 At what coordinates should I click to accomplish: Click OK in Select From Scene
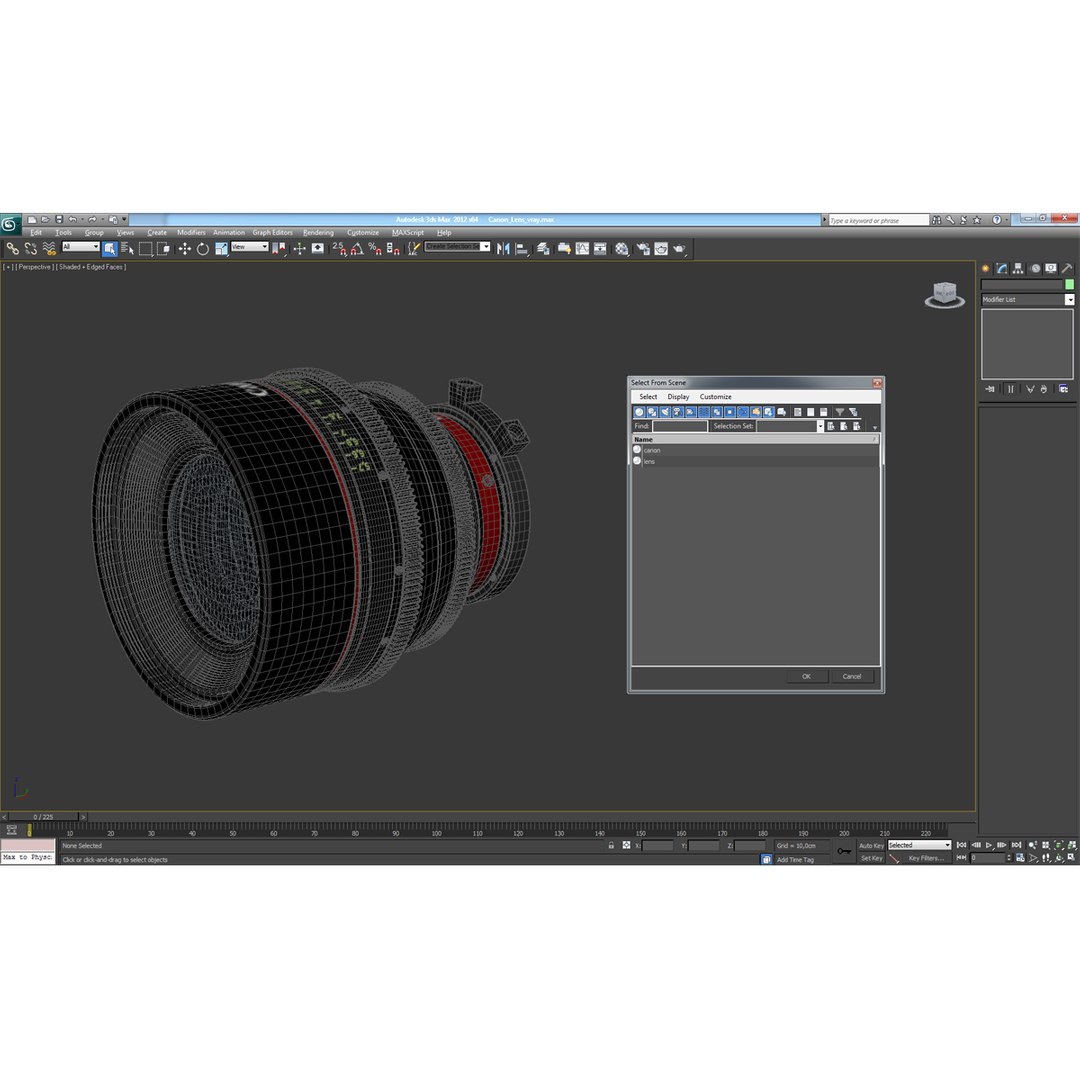point(807,676)
